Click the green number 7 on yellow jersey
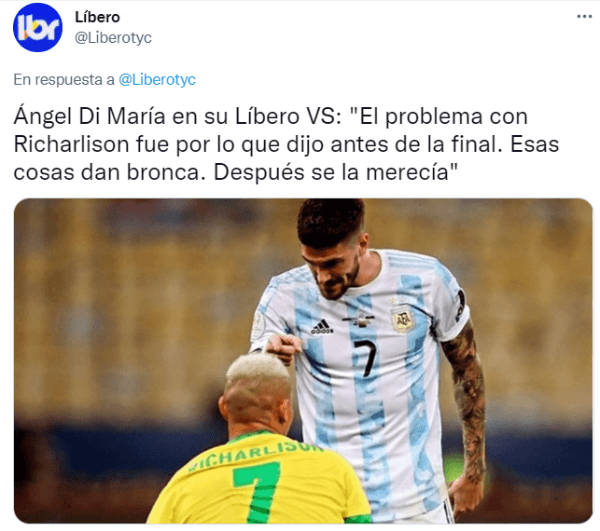600x531 pixels. (257, 492)
